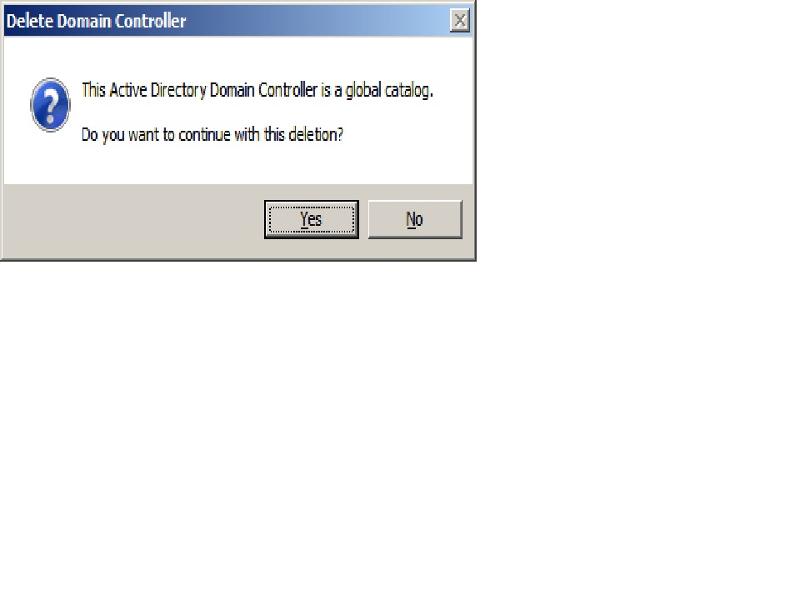
Task: Click the gray gap between Yes and No
Action: point(363,219)
